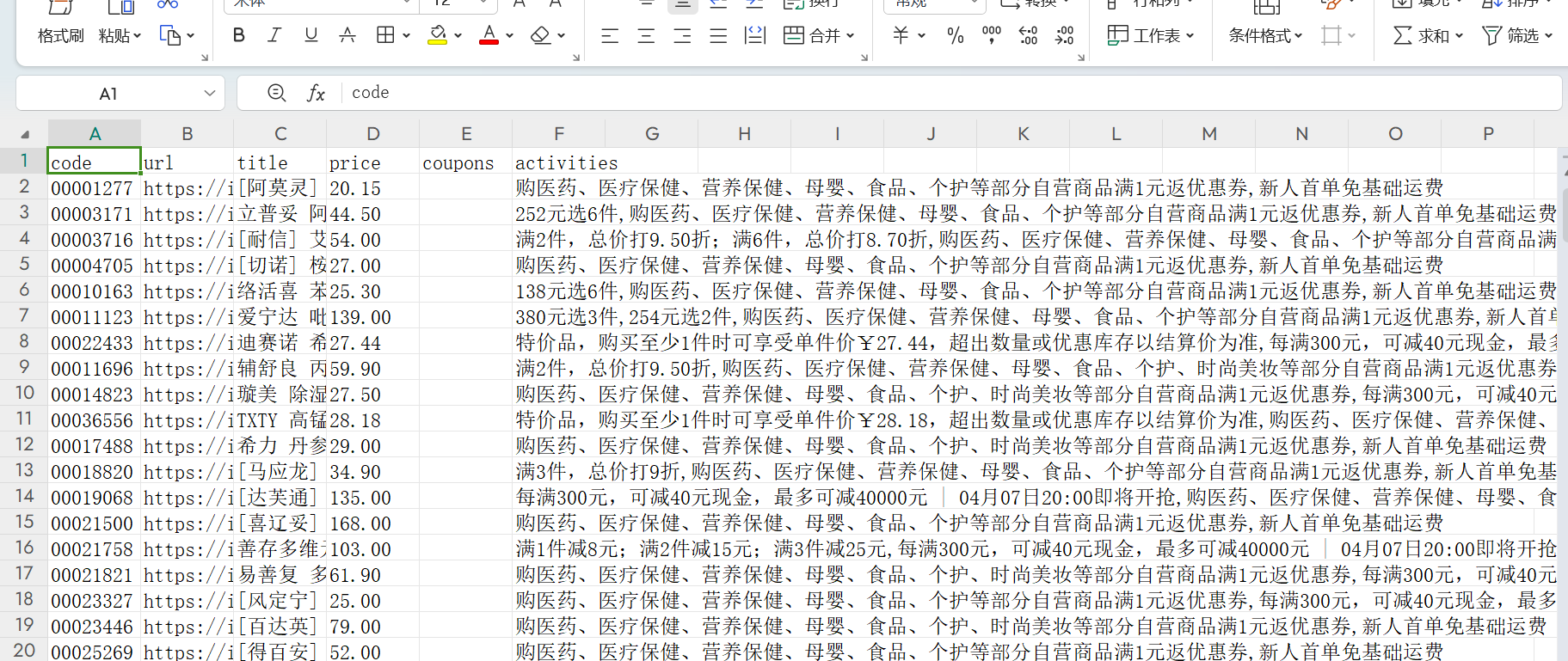This screenshot has width=1568, height=661.
Task: Click the Filter (筛选) button
Action: tap(1510, 36)
